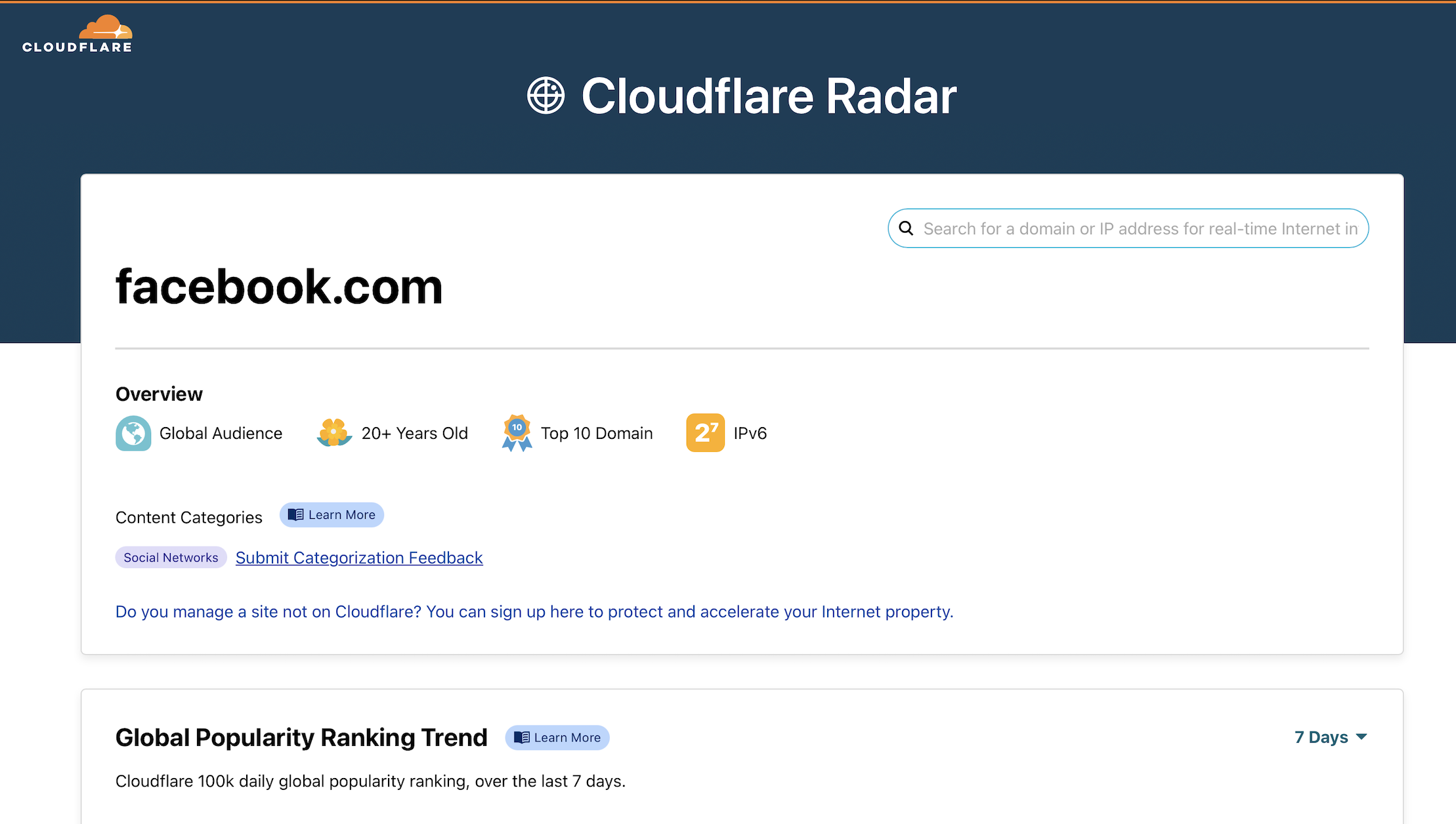Image resolution: width=1456 pixels, height=824 pixels.
Task: Click the magnifier icon in search box
Action: (906, 228)
